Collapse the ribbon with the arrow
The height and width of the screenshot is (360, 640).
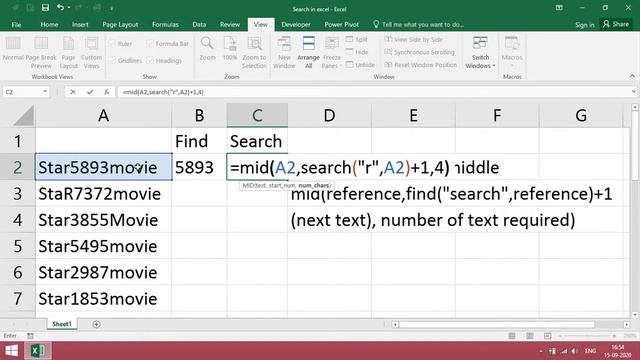[x=632, y=76]
